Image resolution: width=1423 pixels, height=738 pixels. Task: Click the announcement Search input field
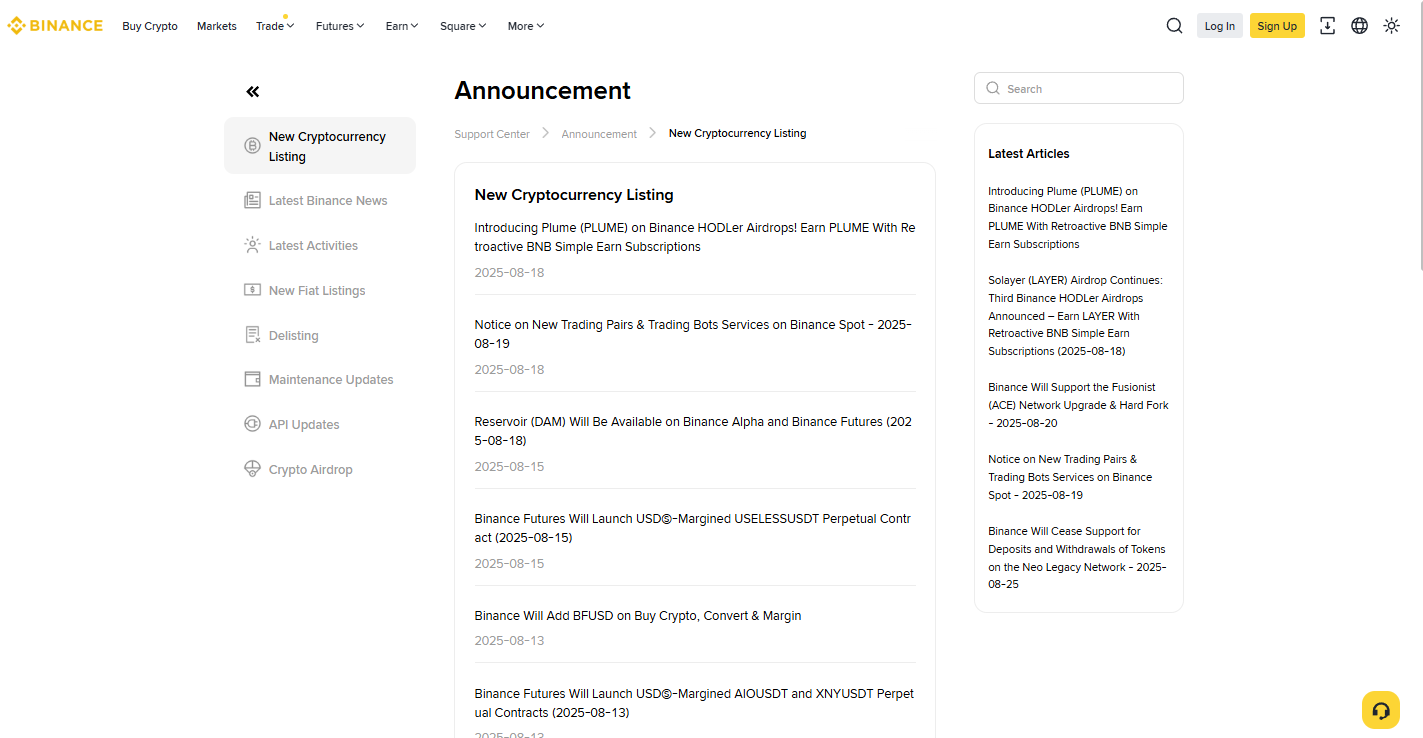tap(1079, 88)
